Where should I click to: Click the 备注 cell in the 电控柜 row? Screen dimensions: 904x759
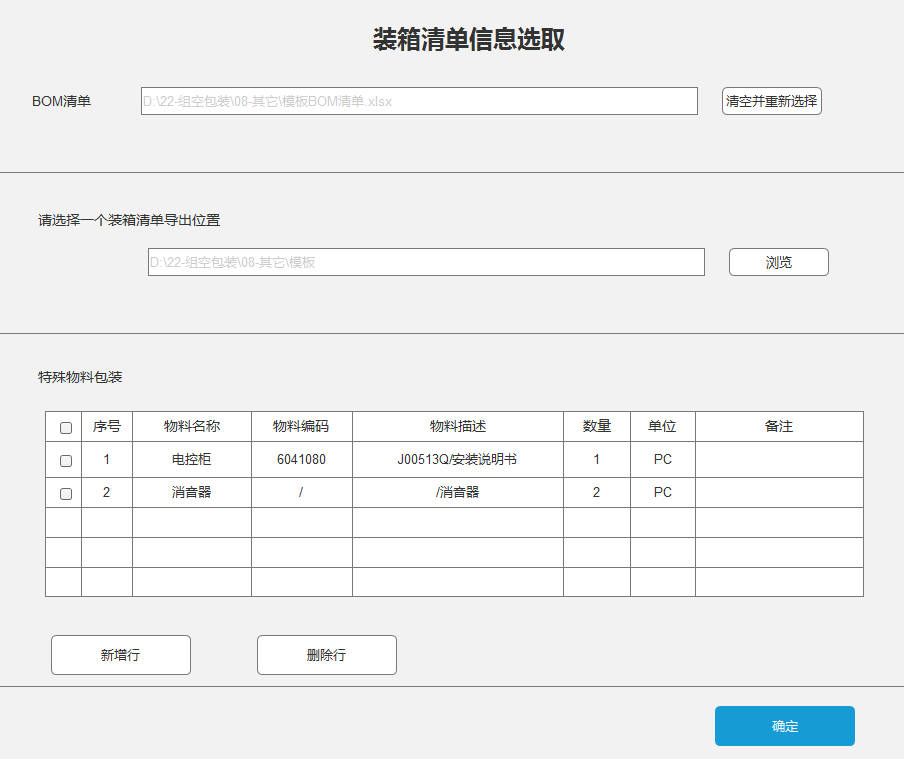coord(778,459)
